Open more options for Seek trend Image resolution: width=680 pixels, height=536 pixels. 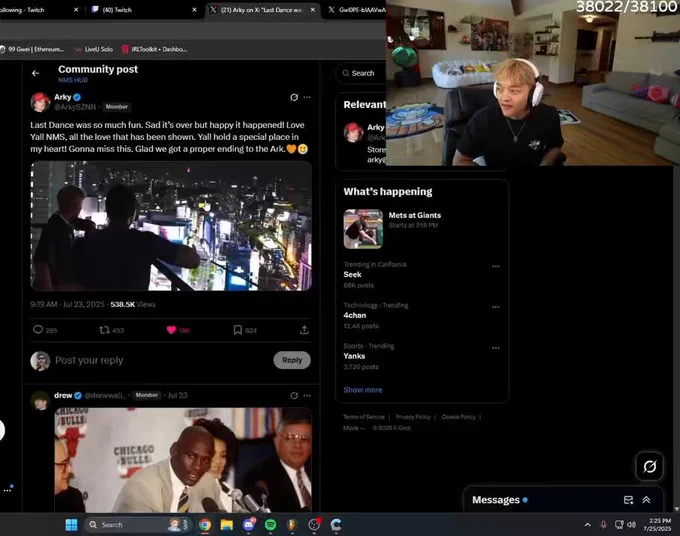pyautogui.click(x=496, y=266)
